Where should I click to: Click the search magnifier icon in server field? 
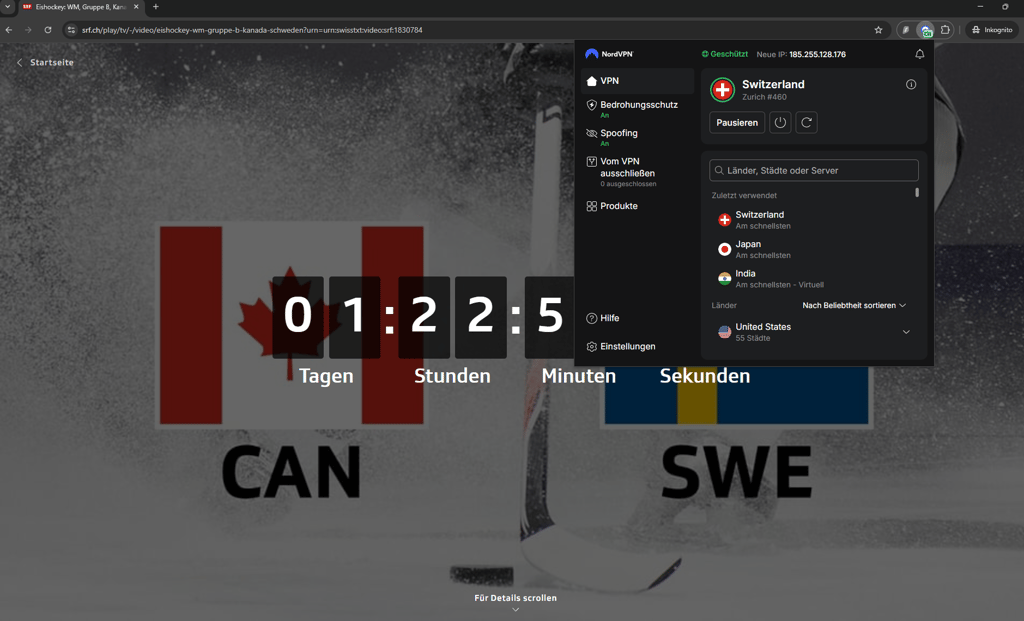[719, 170]
